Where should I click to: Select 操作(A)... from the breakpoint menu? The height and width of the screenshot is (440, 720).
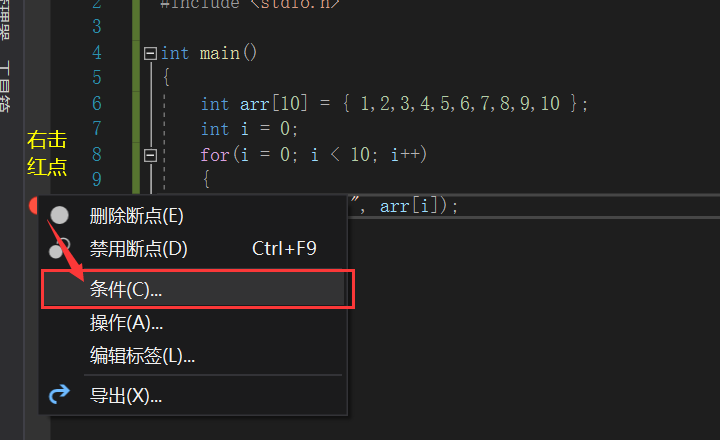click(x=193, y=323)
